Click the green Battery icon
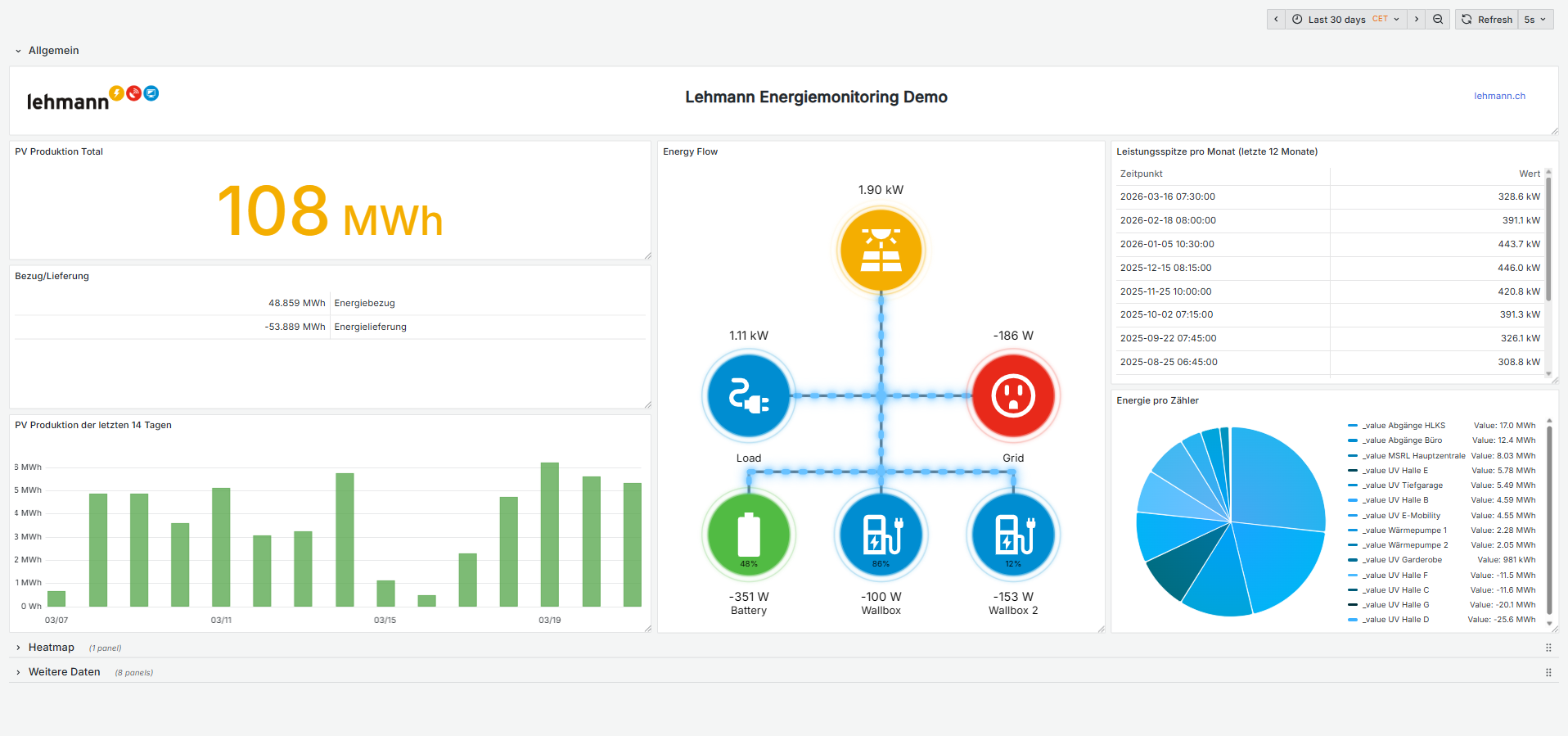The height and width of the screenshot is (736, 1568). pos(749,535)
